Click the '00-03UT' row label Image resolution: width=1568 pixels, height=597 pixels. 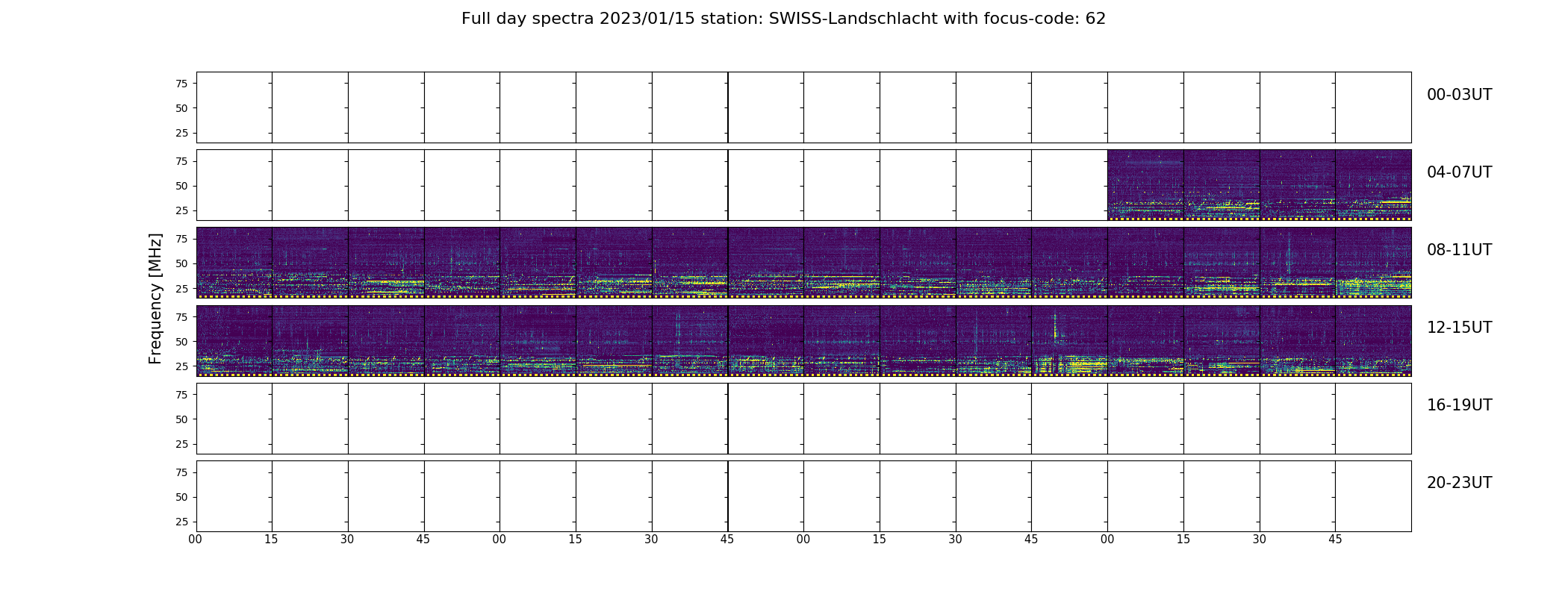(1459, 95)
